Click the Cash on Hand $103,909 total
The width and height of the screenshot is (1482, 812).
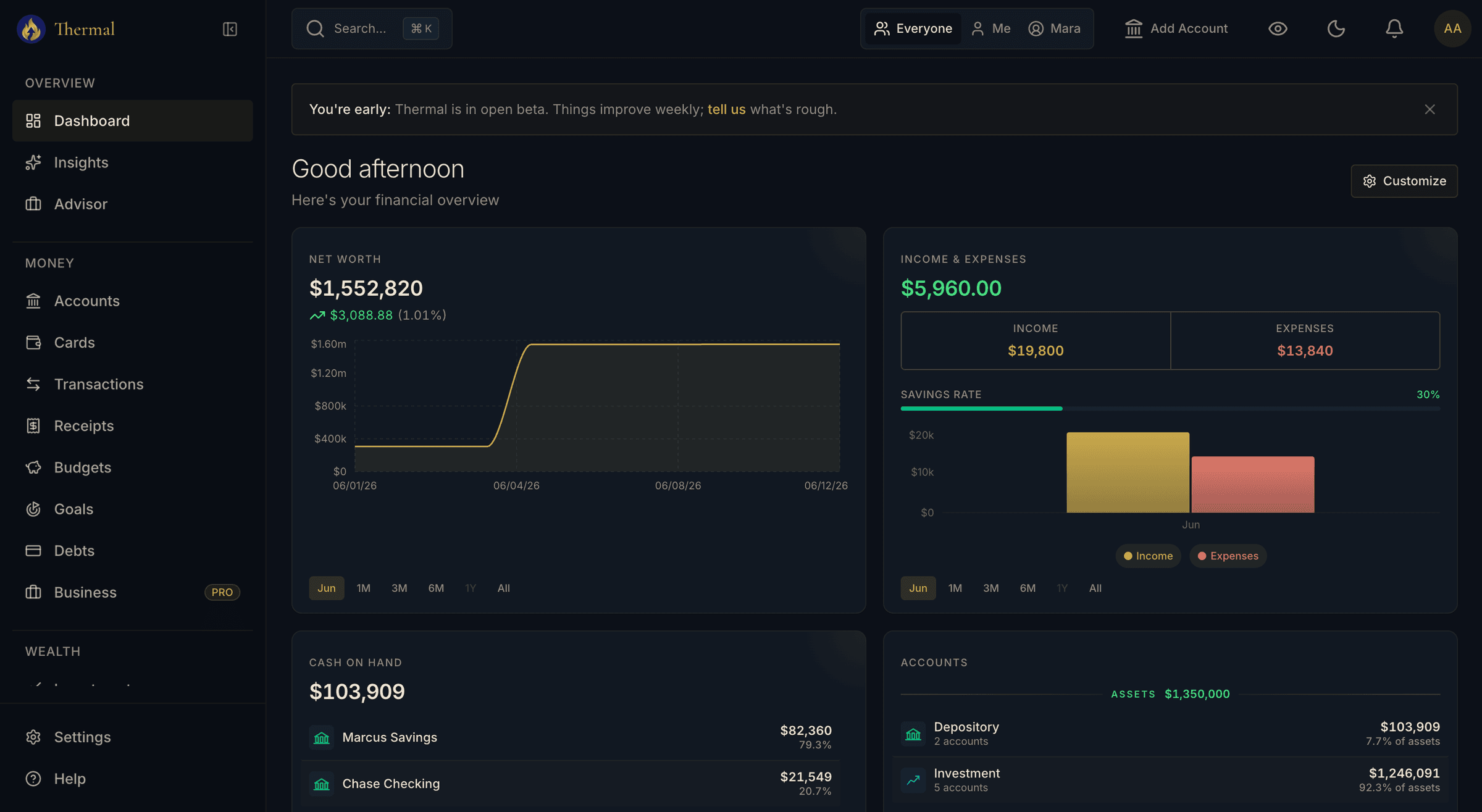[x=357, y=692]
